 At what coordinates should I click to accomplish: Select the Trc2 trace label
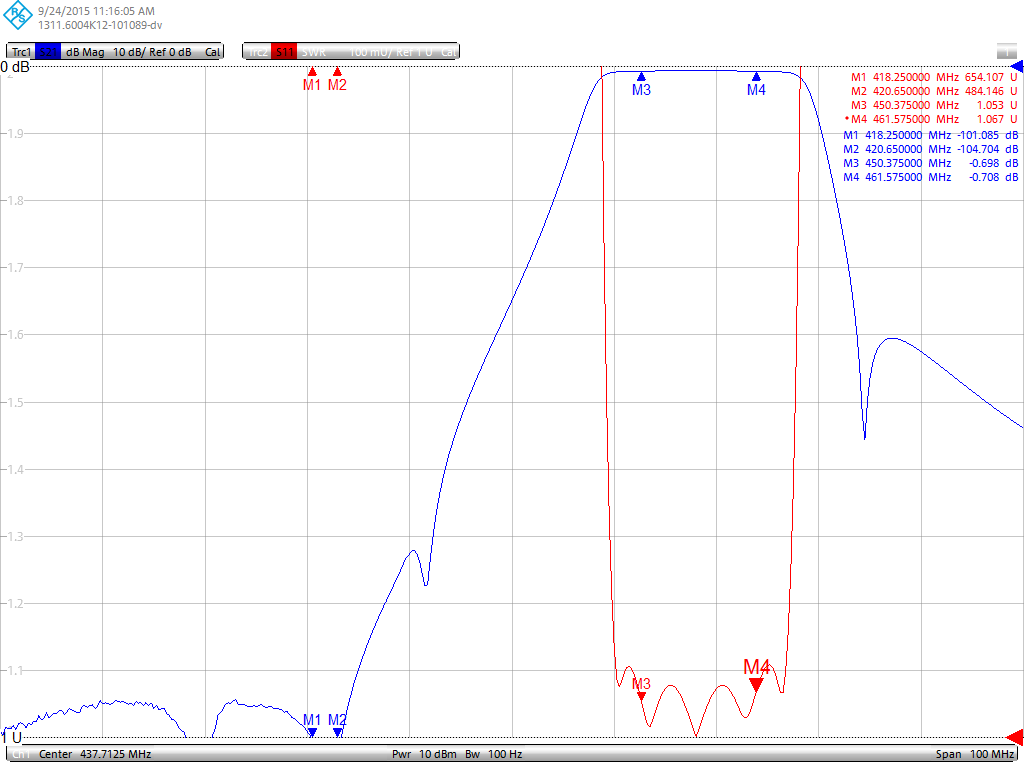(x=257, y=52)
